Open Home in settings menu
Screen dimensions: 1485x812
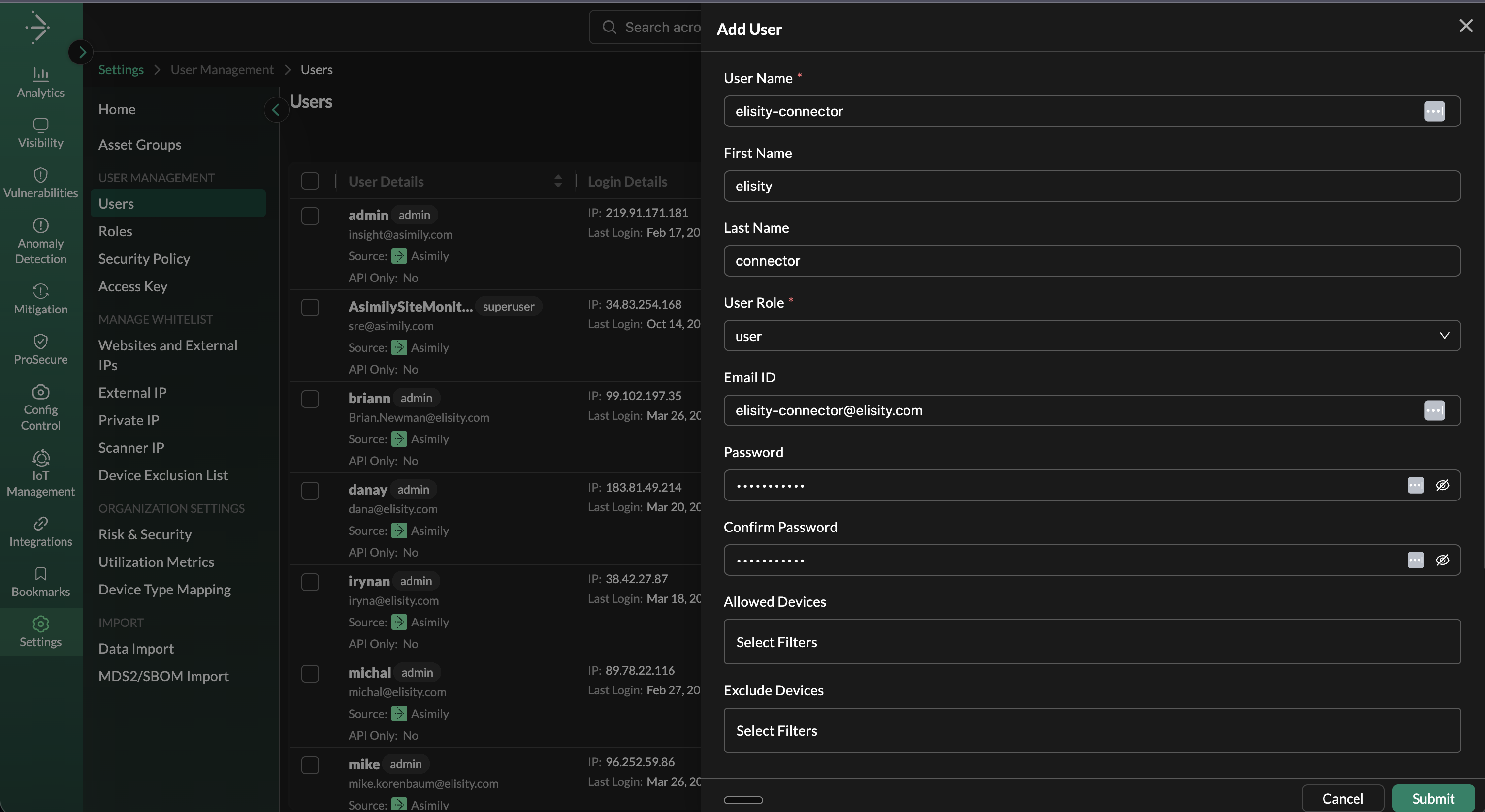click(x=117, y=109)
